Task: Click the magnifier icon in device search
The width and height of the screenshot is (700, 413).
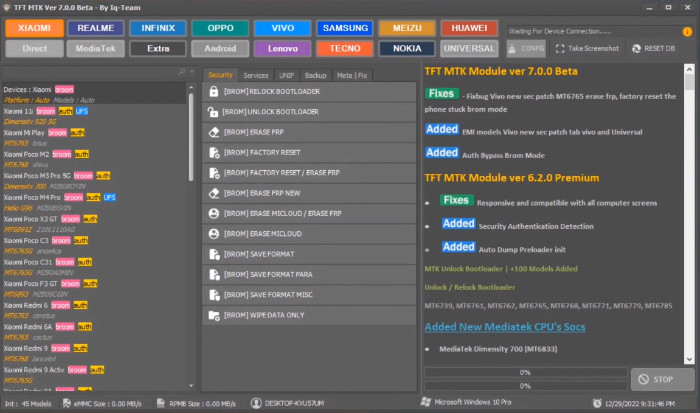Action: click(181, 73)
